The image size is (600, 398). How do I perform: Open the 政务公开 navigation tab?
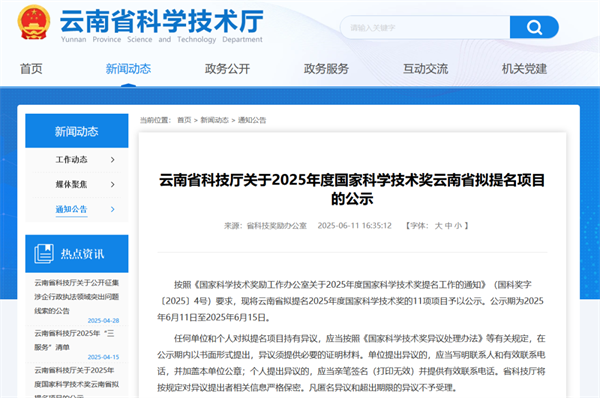click(227, 69)
